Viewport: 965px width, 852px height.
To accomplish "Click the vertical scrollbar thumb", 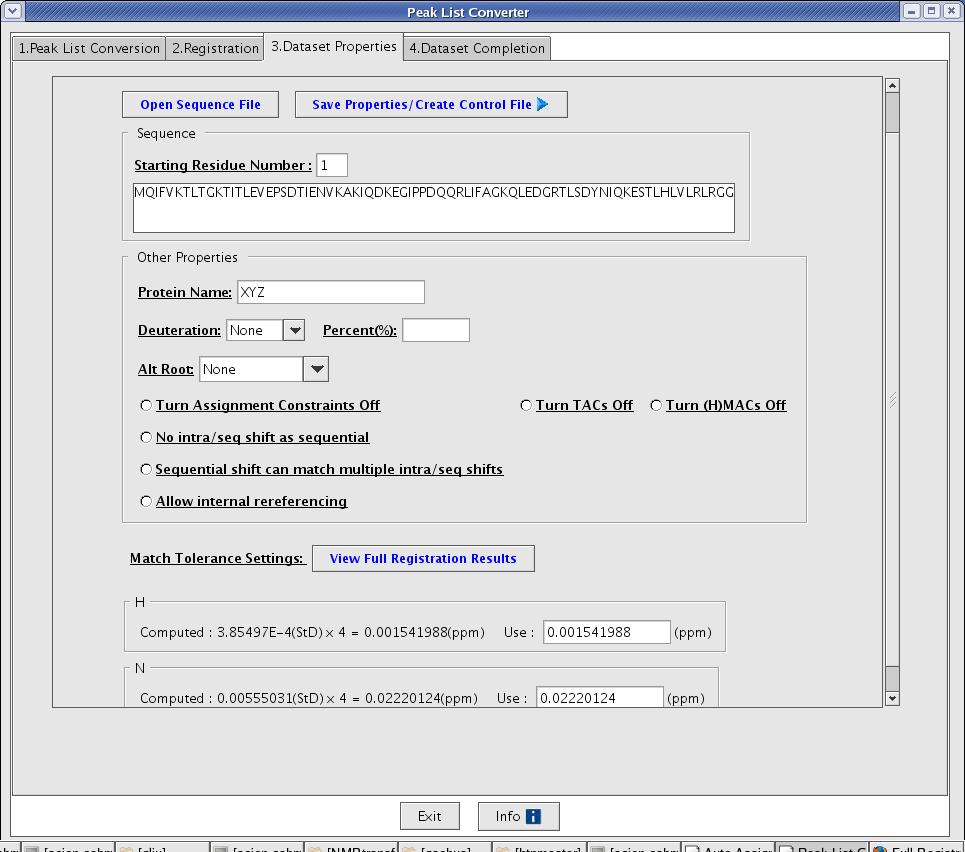I will 893,115.
